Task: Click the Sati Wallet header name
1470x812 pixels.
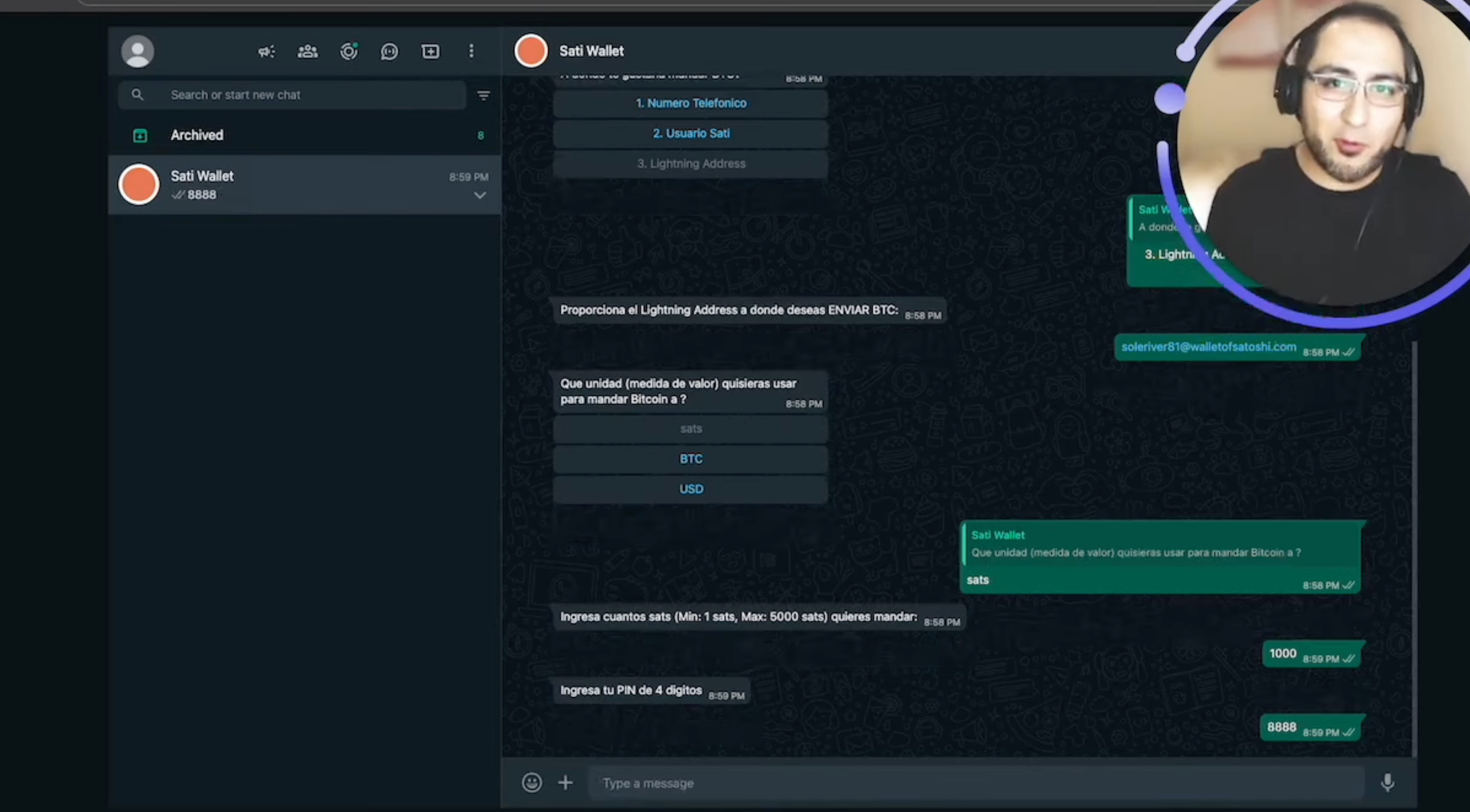Action: tap(591, 51)
